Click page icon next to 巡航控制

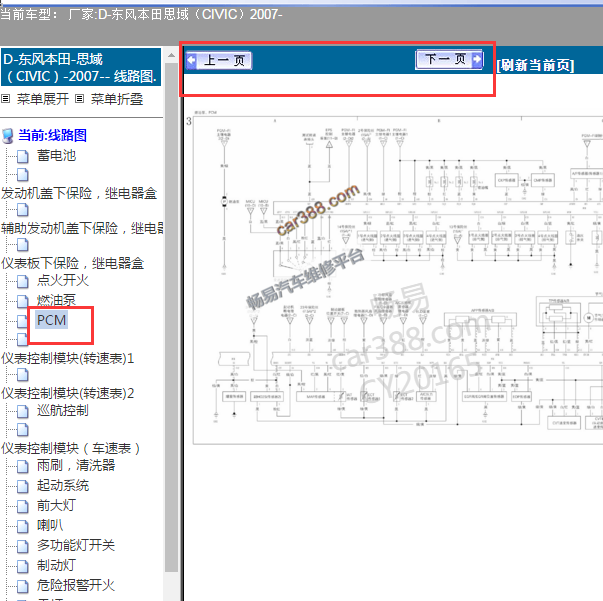pos(23,411)
